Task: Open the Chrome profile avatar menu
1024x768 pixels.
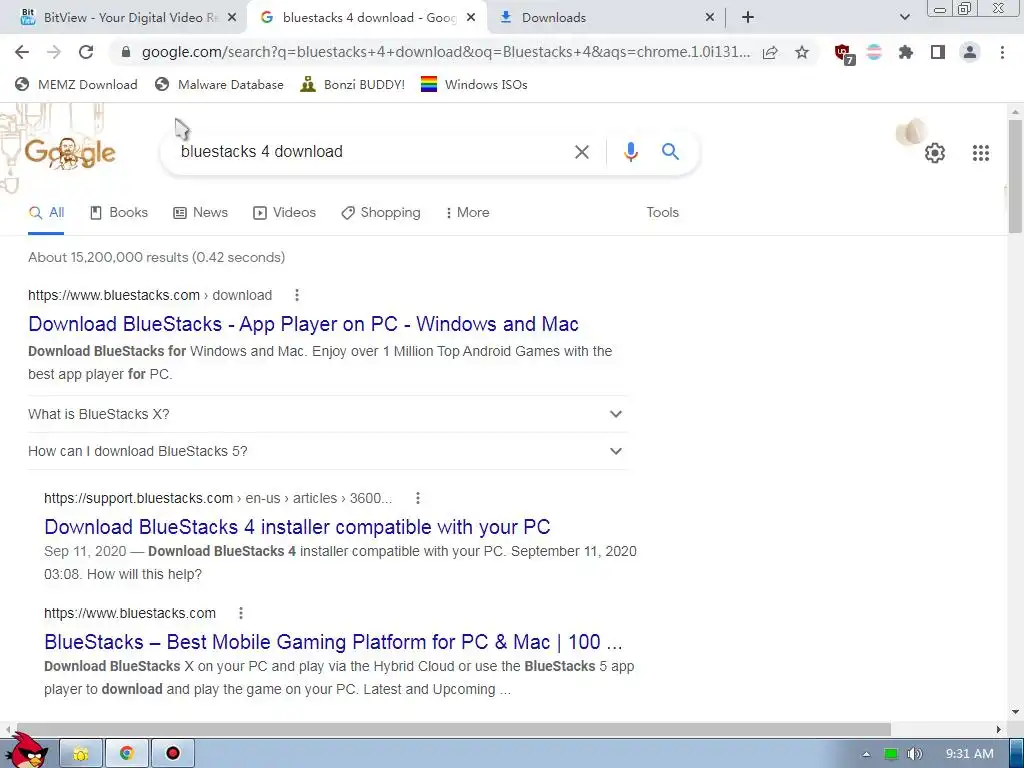Action: [x=970, y=52]
